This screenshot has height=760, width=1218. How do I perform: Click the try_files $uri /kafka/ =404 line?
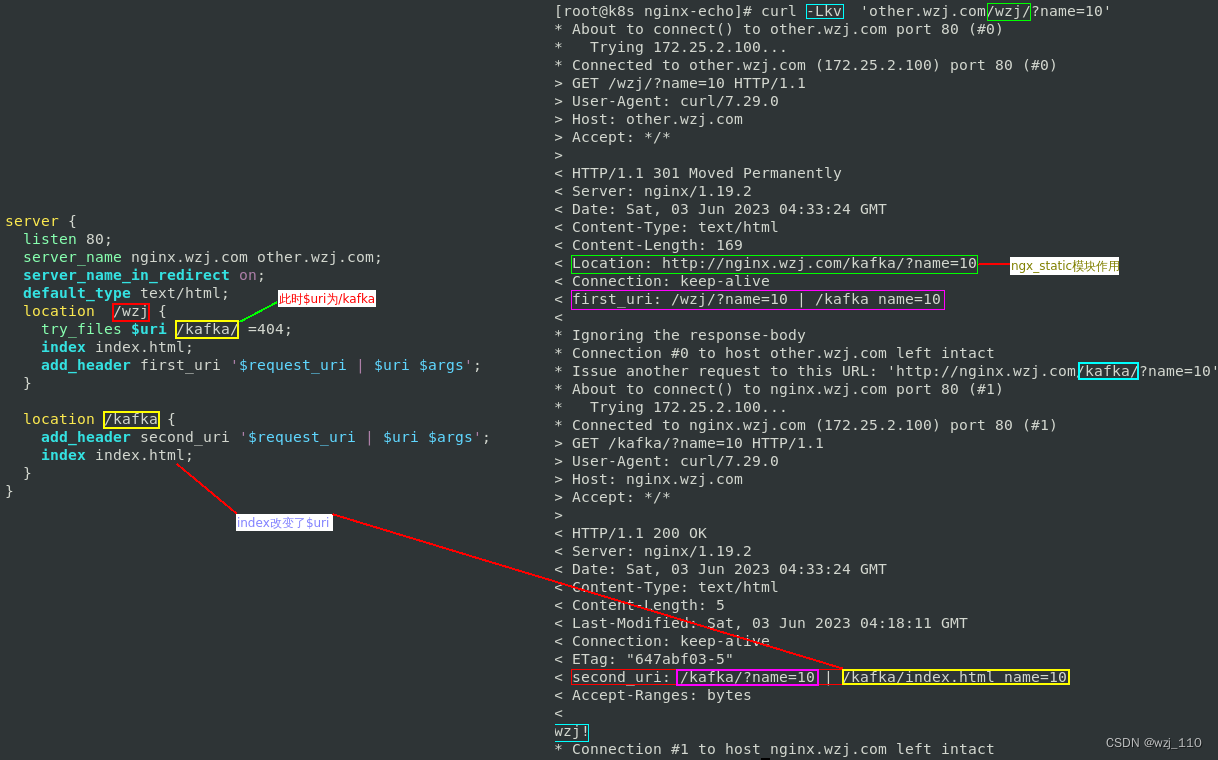pos(167,329)
